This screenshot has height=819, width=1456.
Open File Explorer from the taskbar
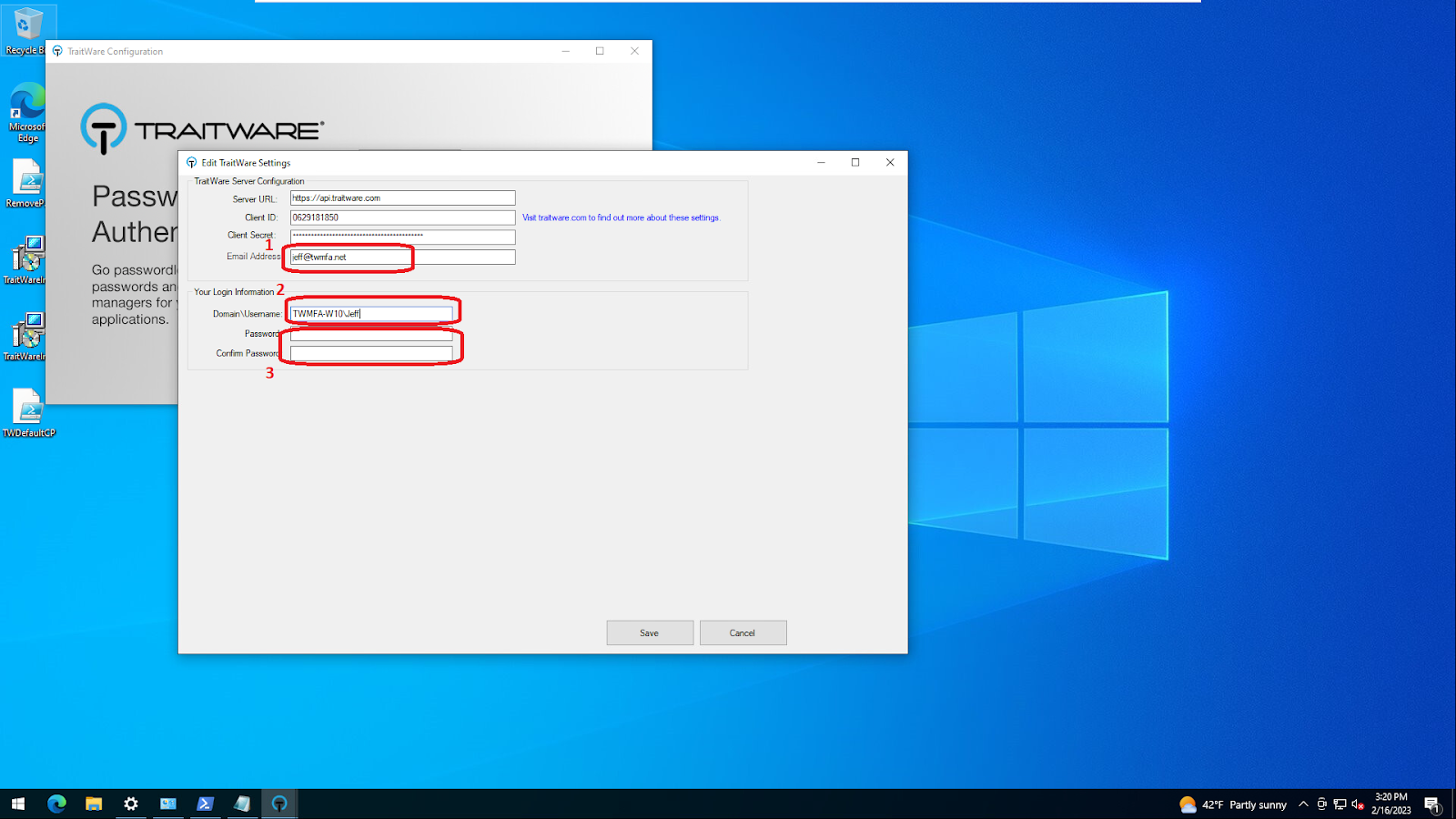point(94,804)
